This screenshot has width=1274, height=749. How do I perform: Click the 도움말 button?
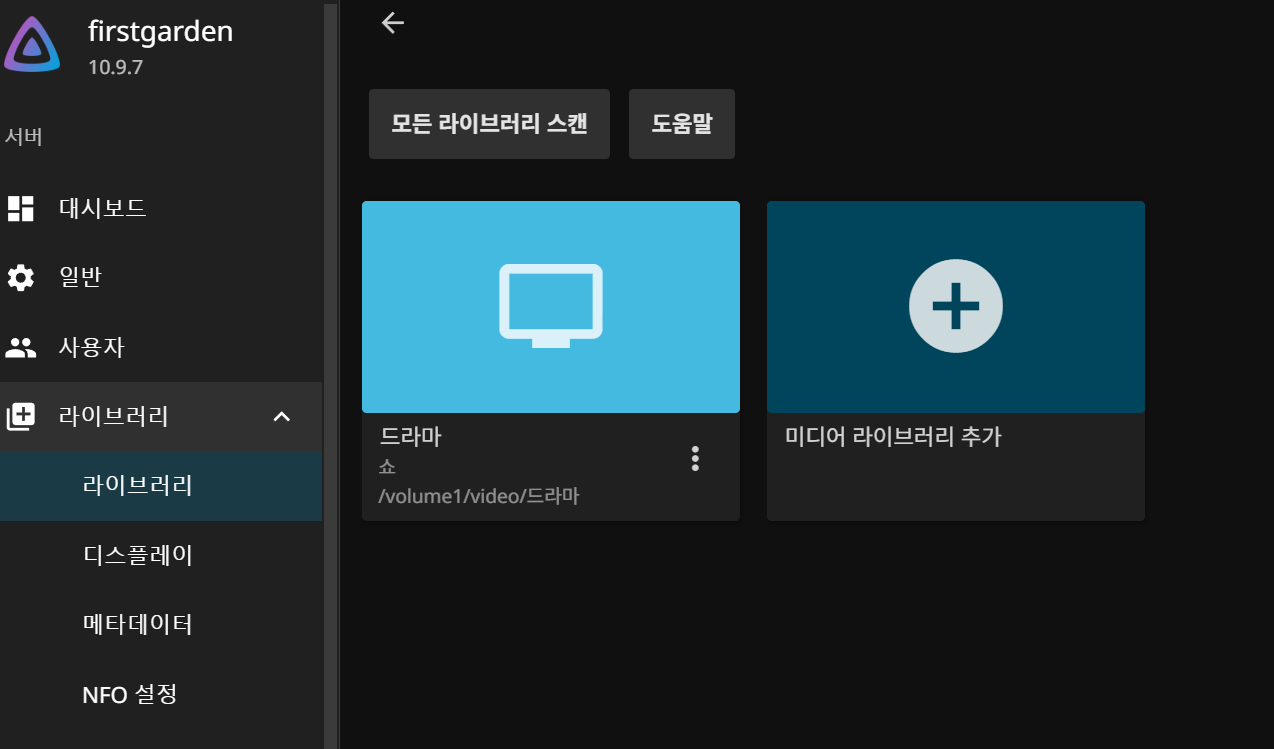[682, 124]
